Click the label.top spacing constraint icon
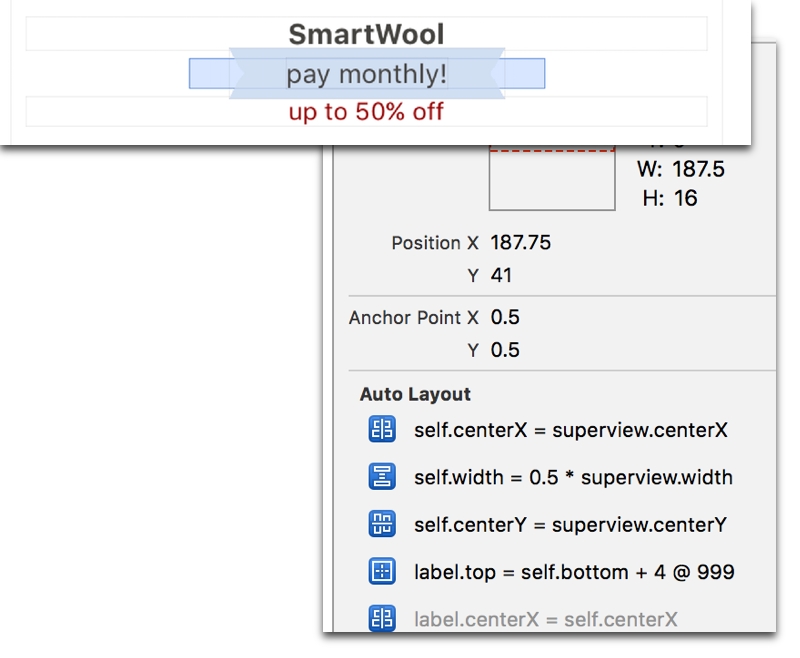800x658 pixels. tap(382, 572)
